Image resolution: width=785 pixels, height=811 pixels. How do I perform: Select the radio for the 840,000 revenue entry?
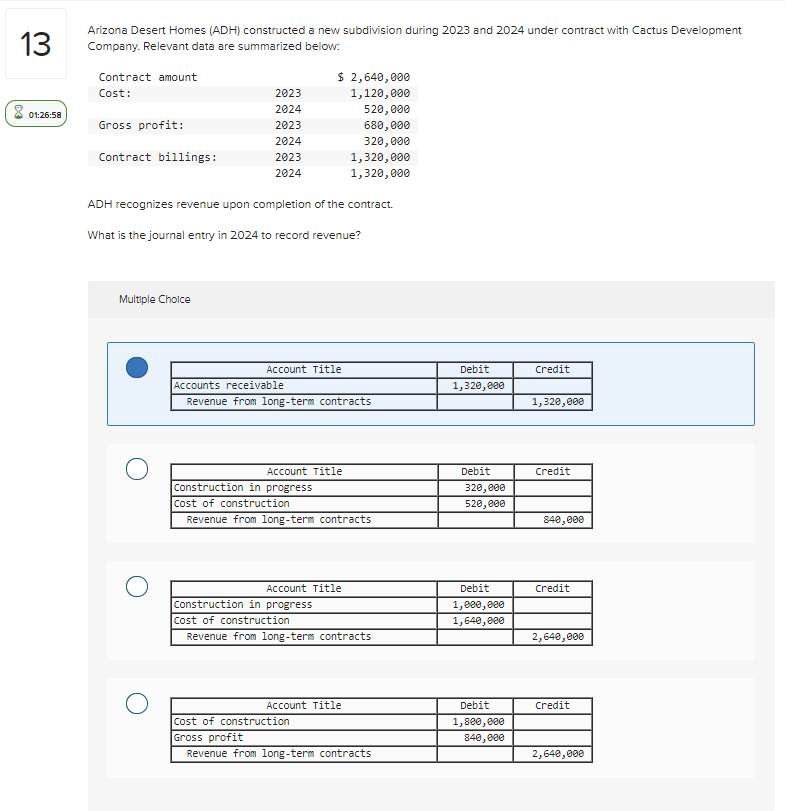137,469
